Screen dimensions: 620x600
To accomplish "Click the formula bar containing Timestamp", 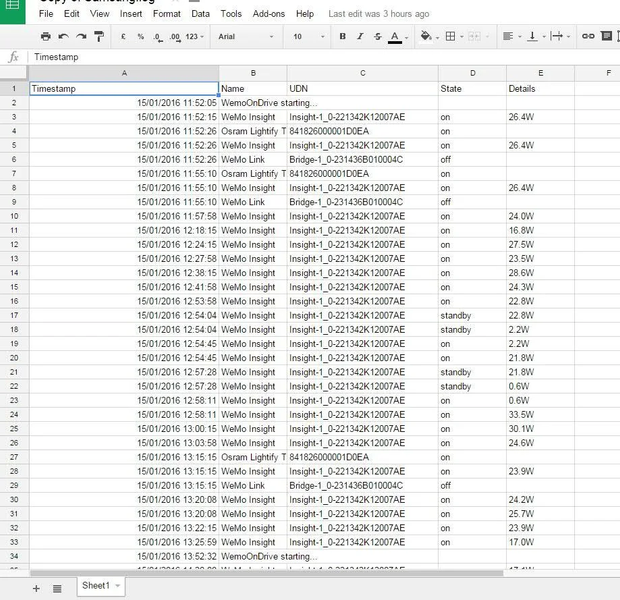I will click(324, 57).
